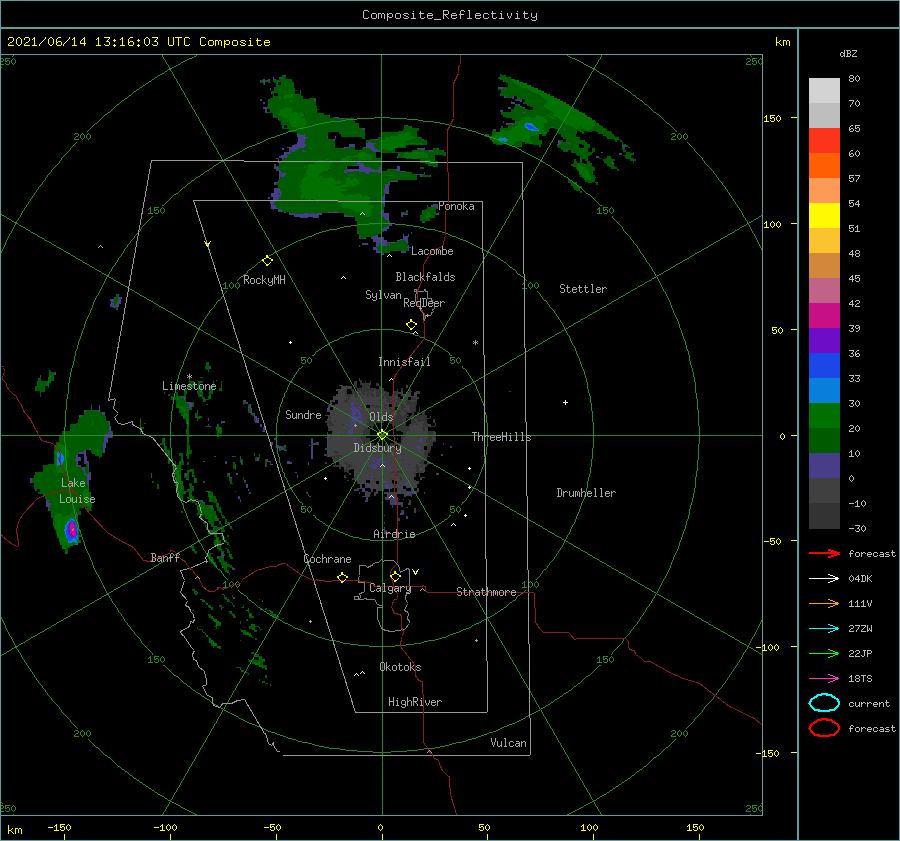Select the orange 111V arrow legend icon

pos(824,603)
